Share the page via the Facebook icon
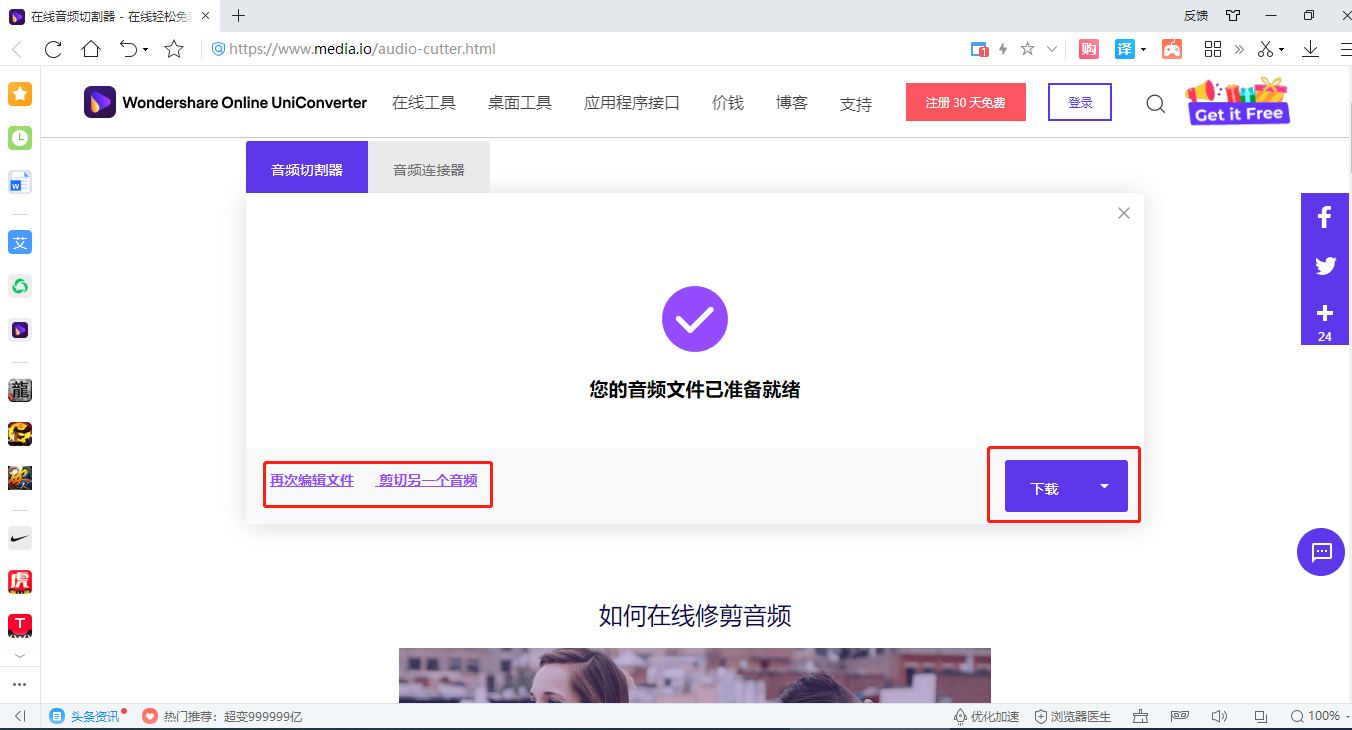Viewport: 1352px width, 730px height. point(1325,216)
